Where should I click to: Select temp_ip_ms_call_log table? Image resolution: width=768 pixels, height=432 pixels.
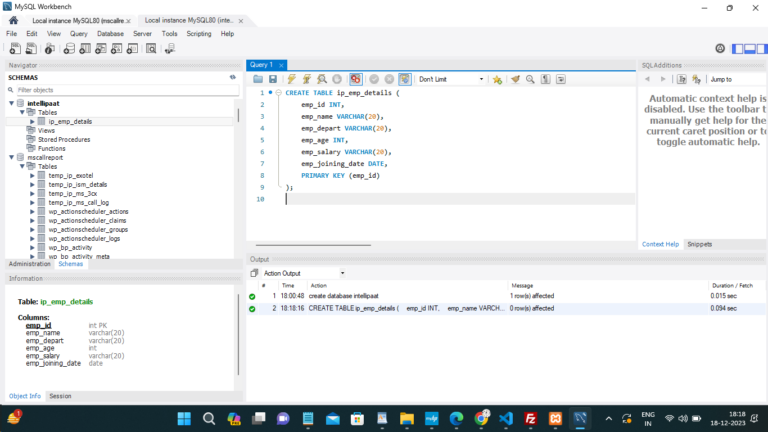(x=78, y=202)
